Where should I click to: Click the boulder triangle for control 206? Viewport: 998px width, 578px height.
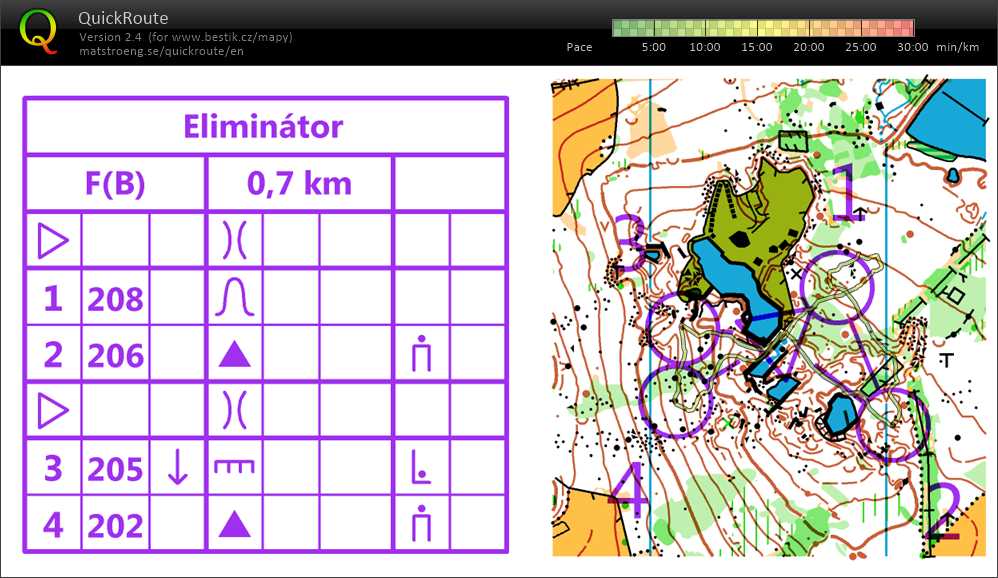(x=234, y=354)
